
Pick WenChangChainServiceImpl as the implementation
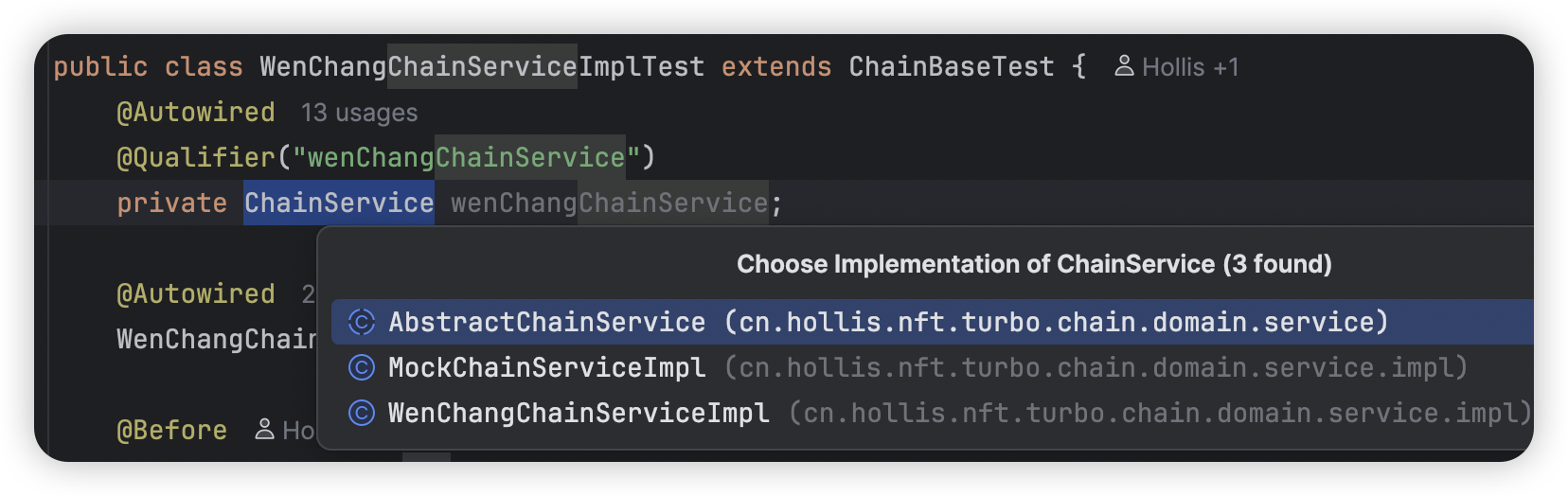pos(579,413)
